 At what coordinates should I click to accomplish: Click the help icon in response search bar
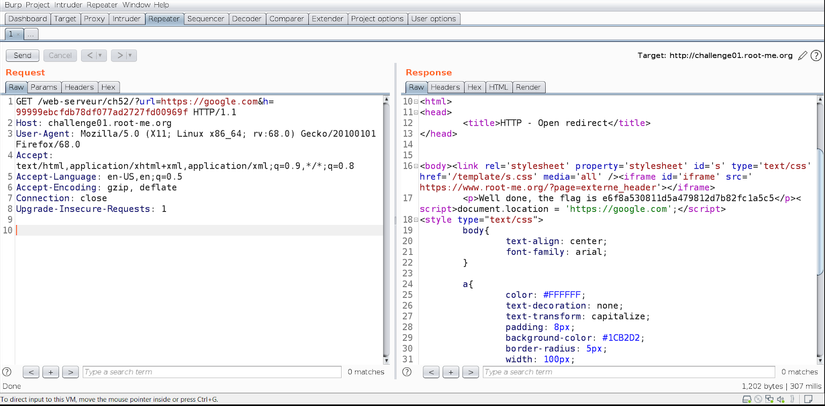tap(407, 372)
